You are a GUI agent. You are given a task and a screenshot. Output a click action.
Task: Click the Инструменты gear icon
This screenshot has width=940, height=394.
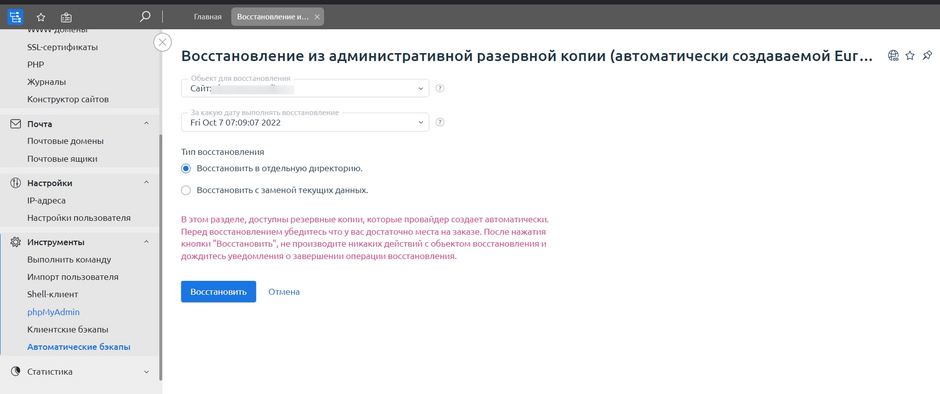click(16, 242)
